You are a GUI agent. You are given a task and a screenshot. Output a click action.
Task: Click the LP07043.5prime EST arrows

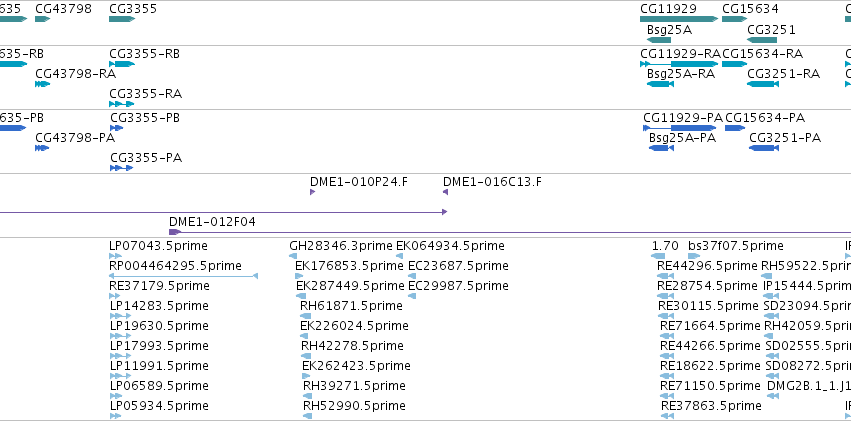(x=115, y=256)
